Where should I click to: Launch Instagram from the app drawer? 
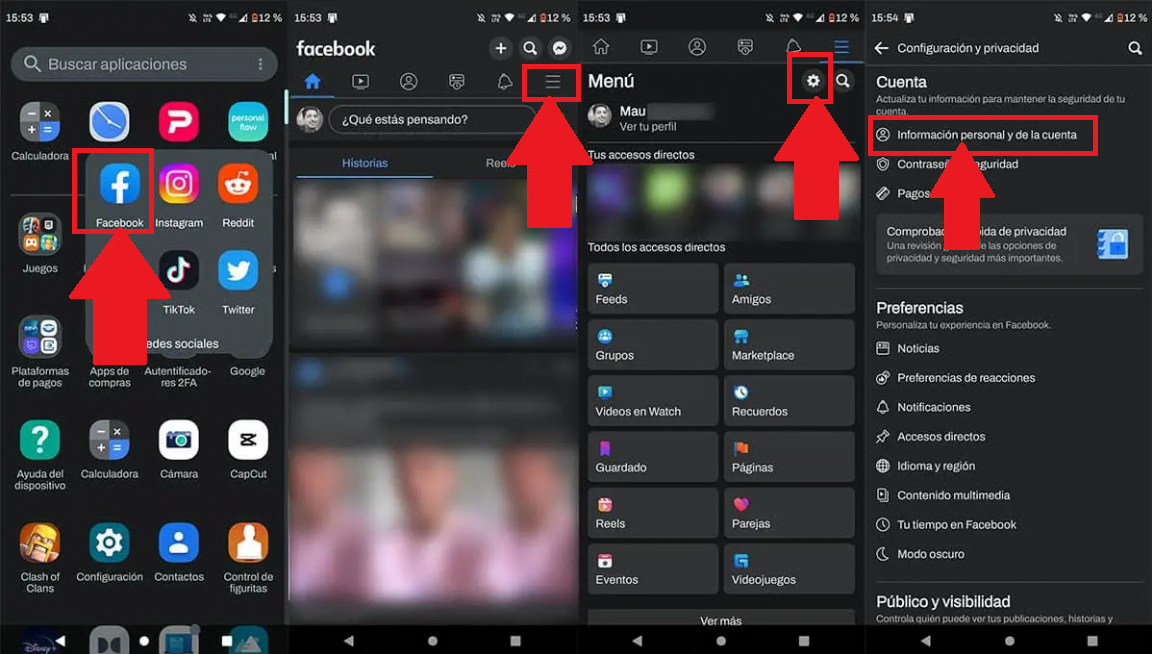tap(179, 185)
